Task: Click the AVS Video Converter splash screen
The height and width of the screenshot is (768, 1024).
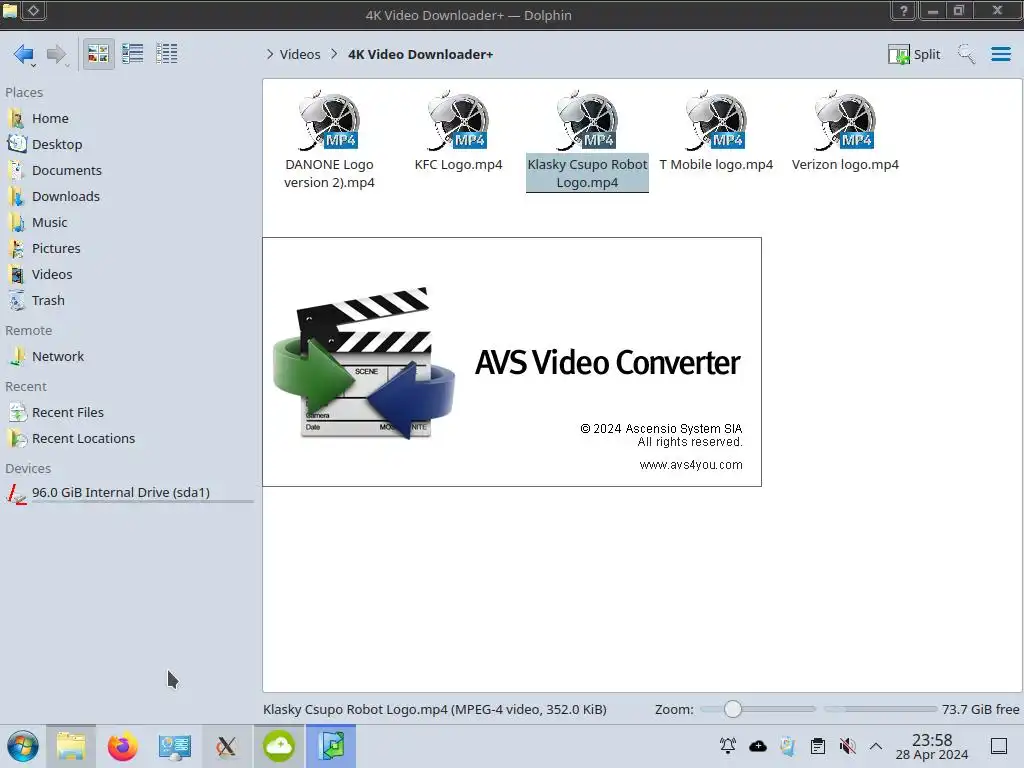Action: pyautogui.click(x=512, y=362)
